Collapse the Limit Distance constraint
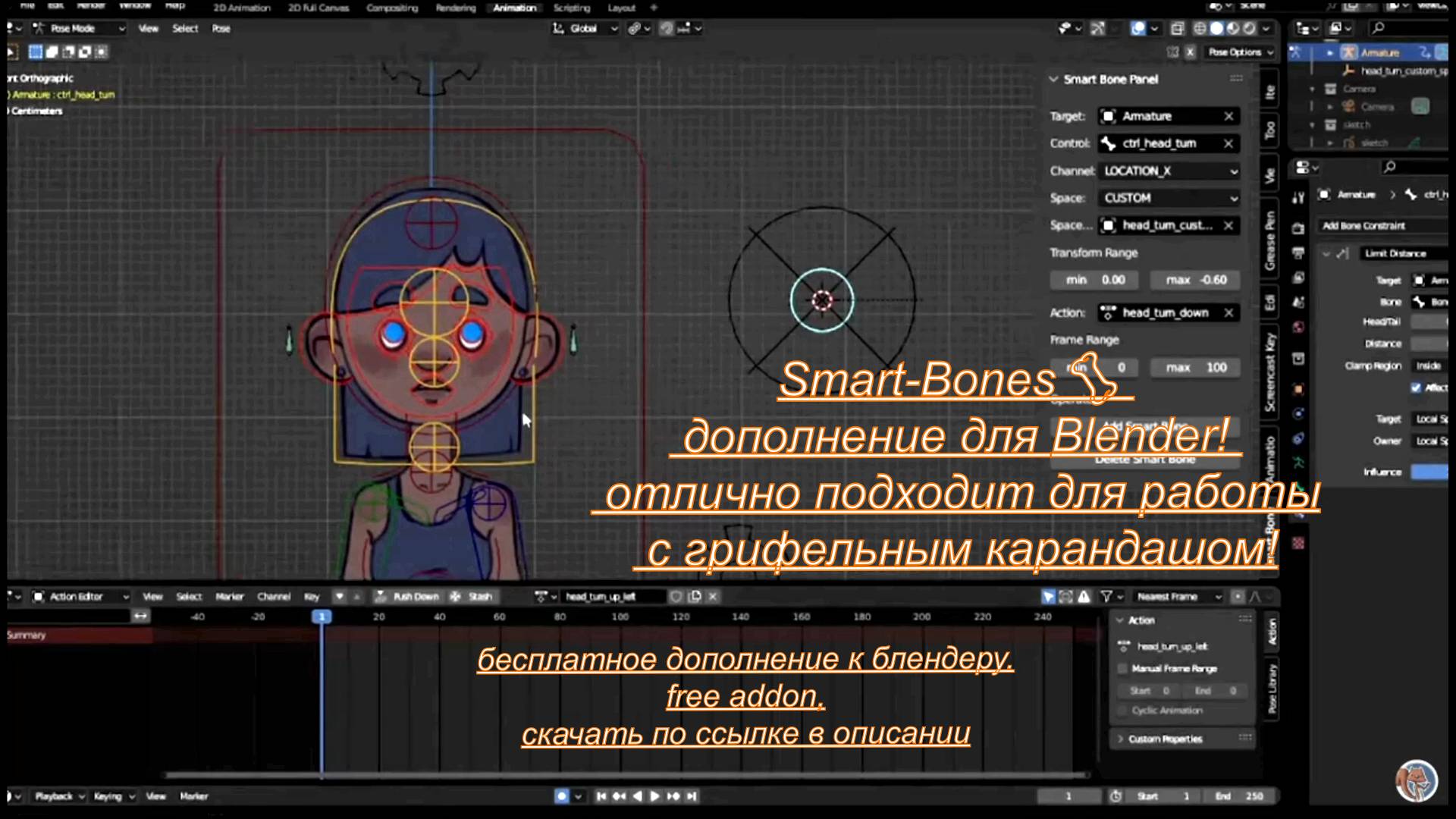This screenshot has width=1456, height=819. pyautogui.click(x=1326, y=253)
